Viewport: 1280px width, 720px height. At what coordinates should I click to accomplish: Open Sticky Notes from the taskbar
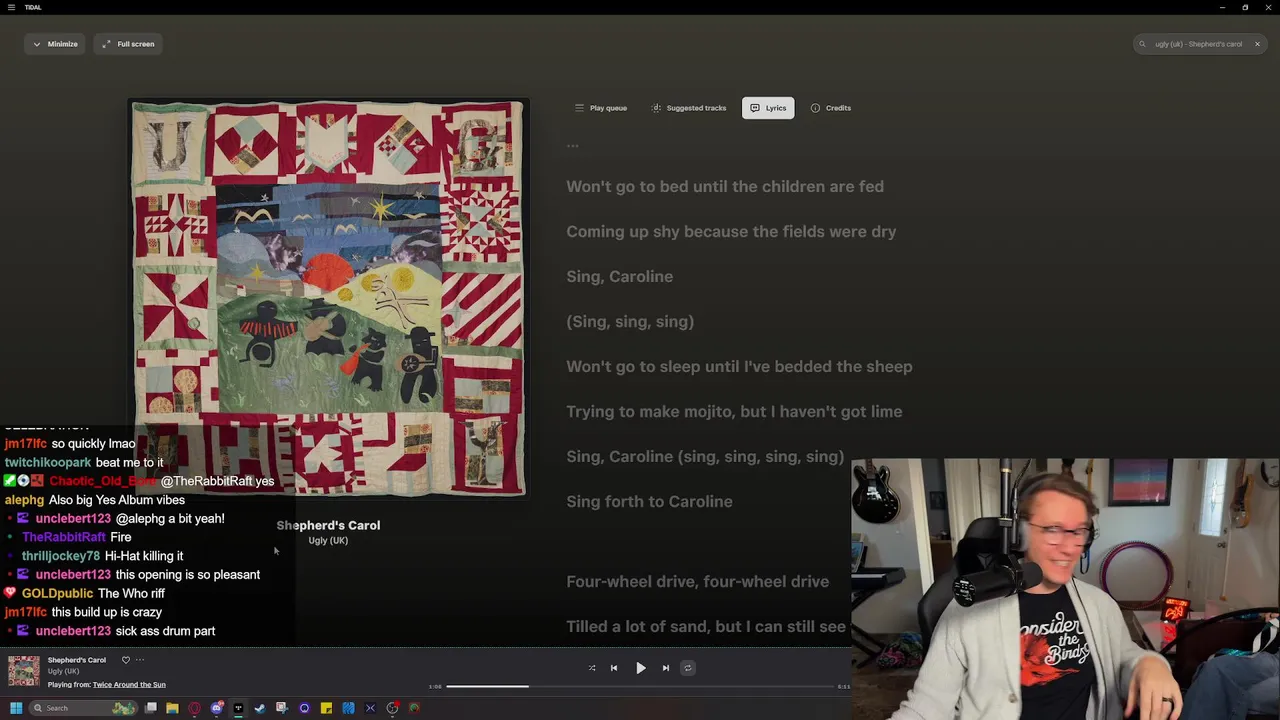tap(326, 708)
